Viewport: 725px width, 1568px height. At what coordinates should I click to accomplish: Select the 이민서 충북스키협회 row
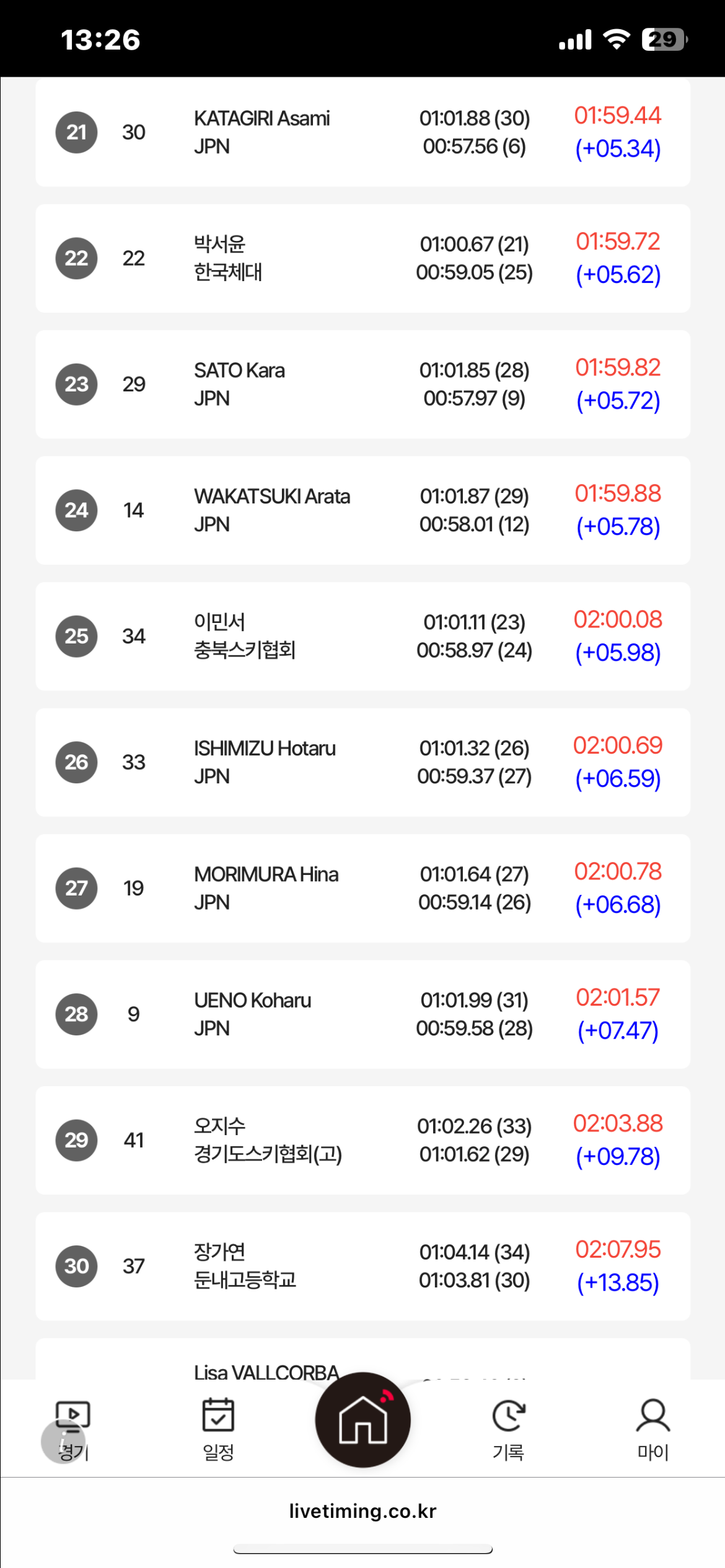tap(362, 636)
